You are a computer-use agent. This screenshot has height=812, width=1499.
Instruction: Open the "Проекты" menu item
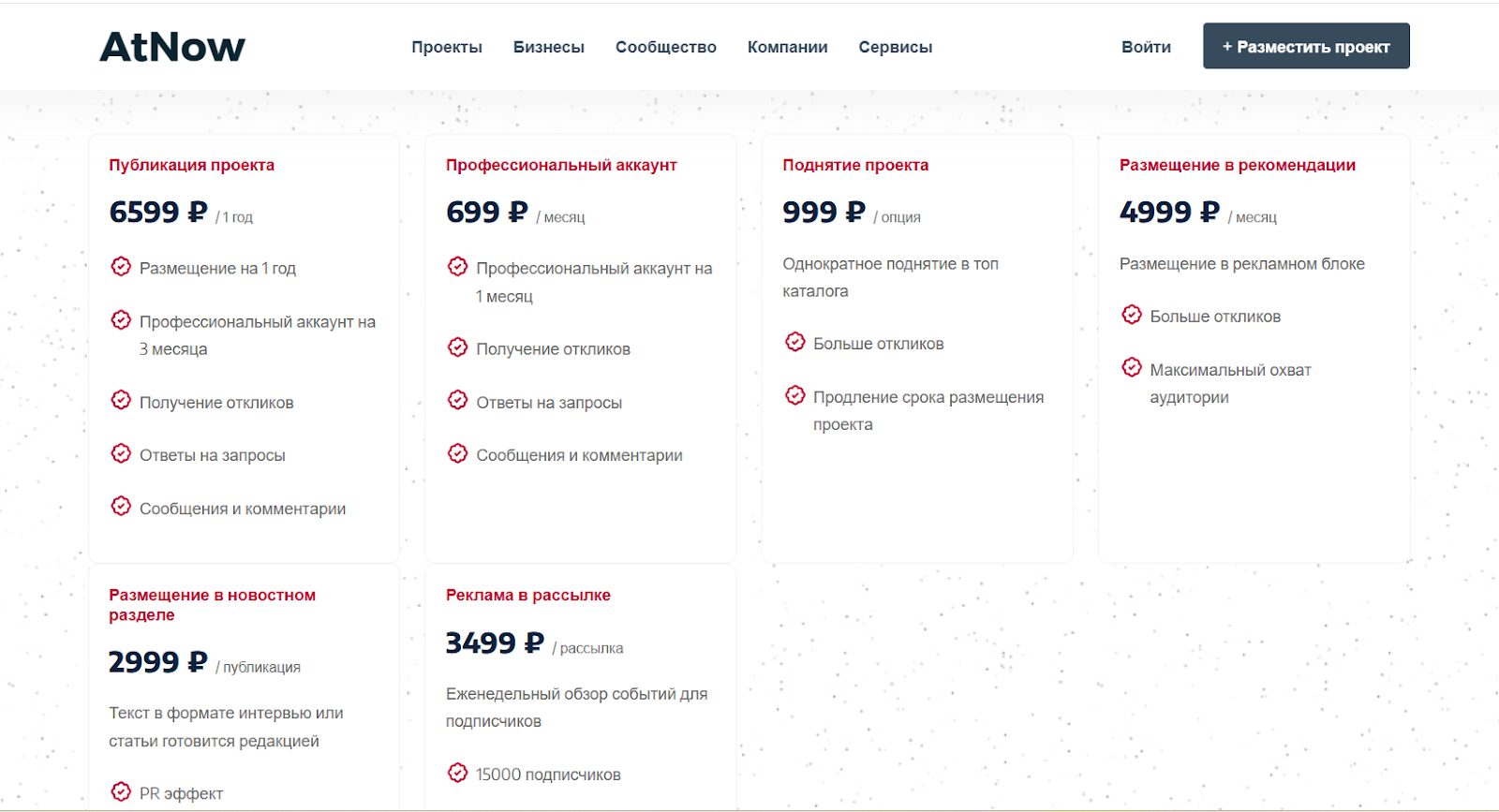[x=447, y=47]
